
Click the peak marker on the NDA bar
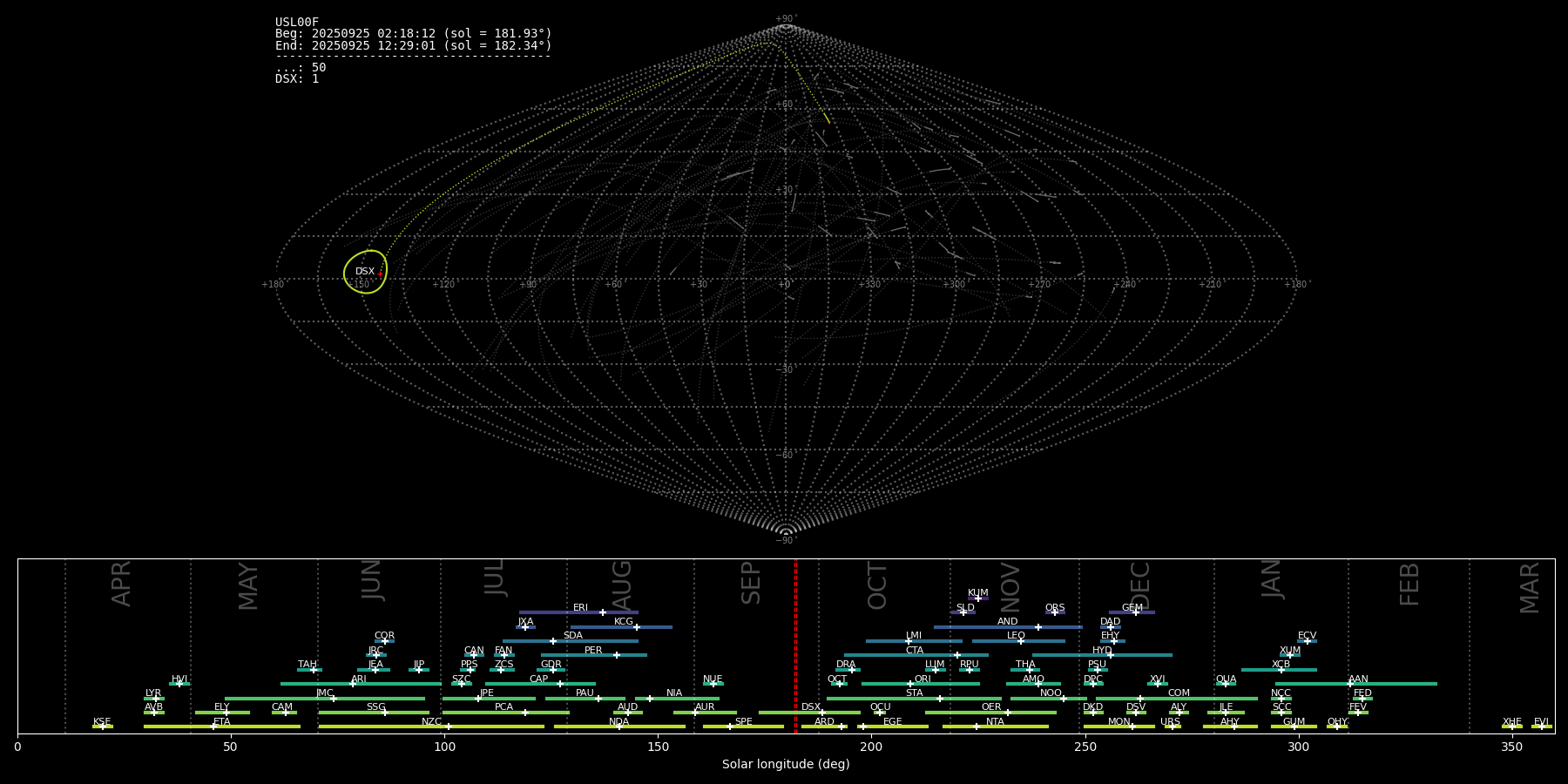click(619, 727)
